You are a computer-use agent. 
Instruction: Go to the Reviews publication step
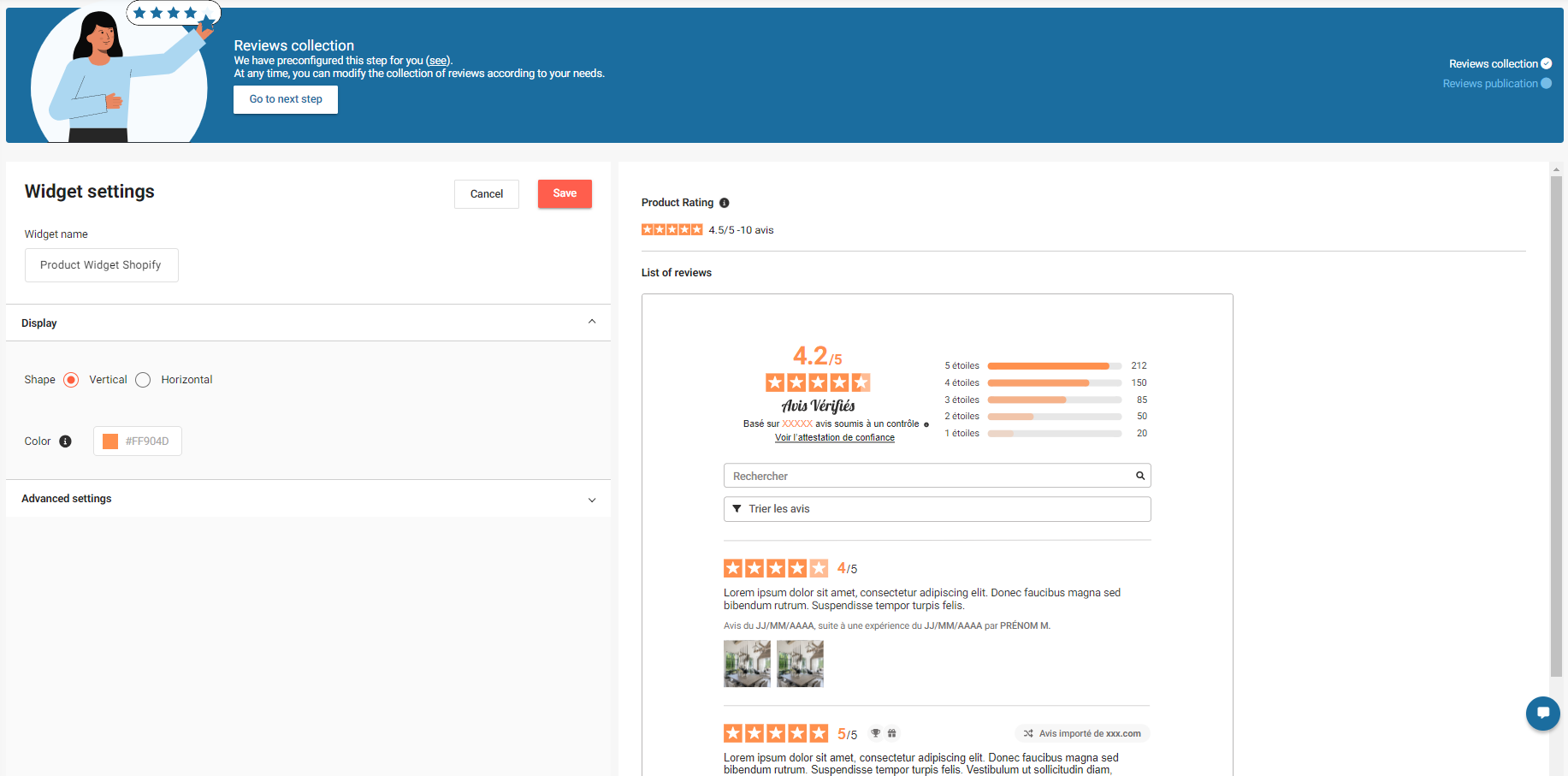click(1496, 83)
